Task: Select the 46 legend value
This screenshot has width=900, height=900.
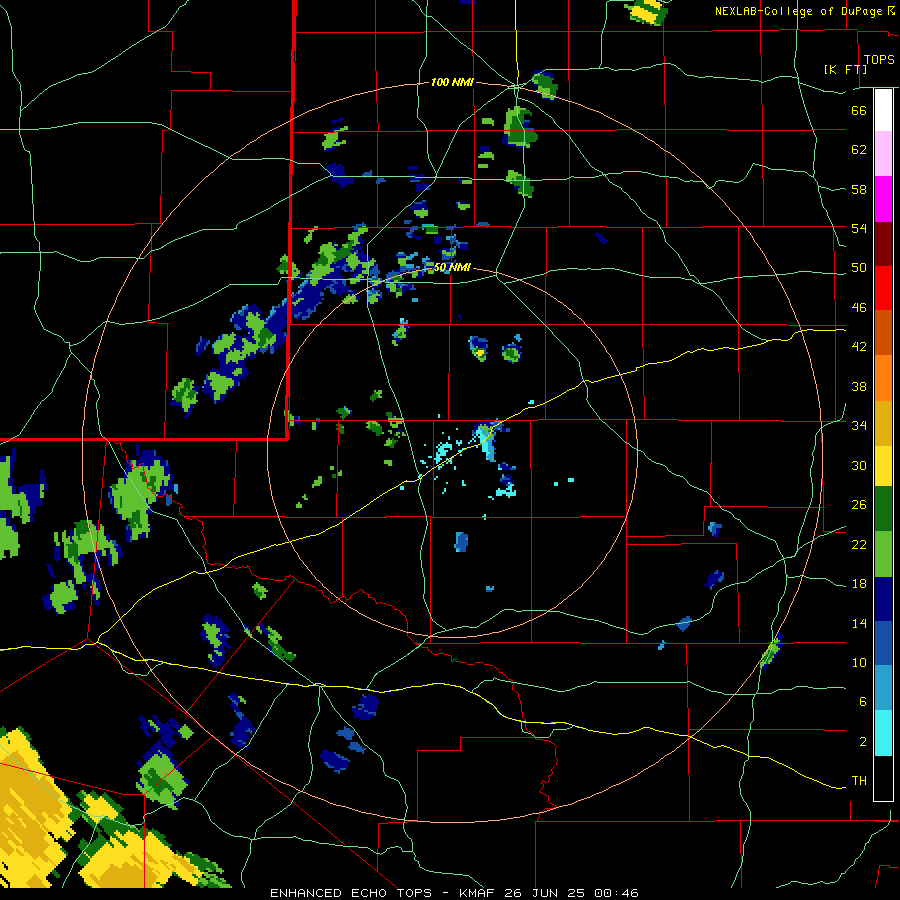Action: click(x=859, y=308)
